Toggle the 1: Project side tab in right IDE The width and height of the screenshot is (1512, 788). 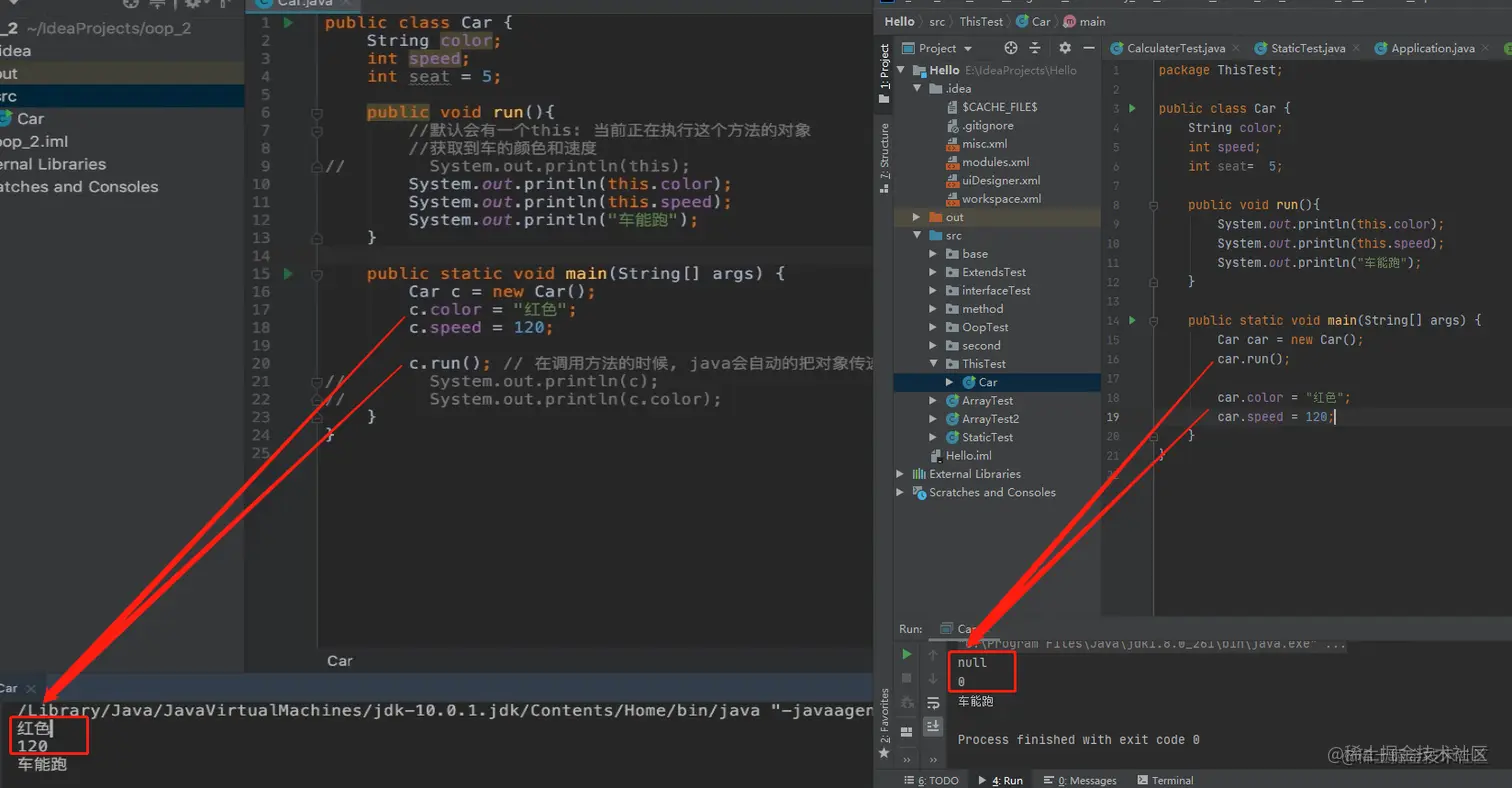884,72
